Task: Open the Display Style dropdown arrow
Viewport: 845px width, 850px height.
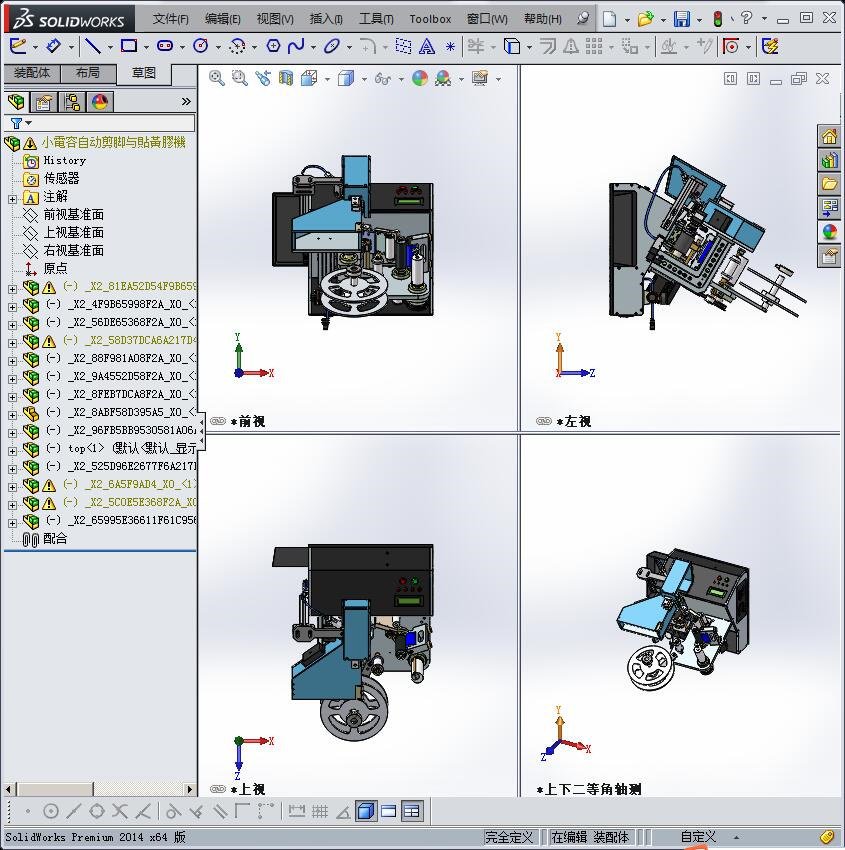Action: [x=364, y=80]
